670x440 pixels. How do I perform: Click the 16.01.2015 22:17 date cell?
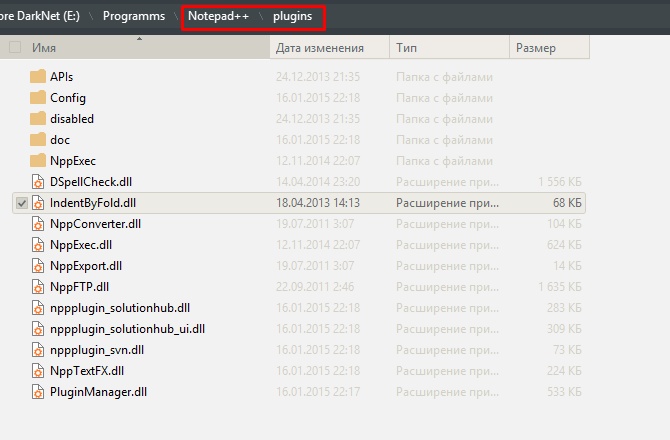point(318,392)
